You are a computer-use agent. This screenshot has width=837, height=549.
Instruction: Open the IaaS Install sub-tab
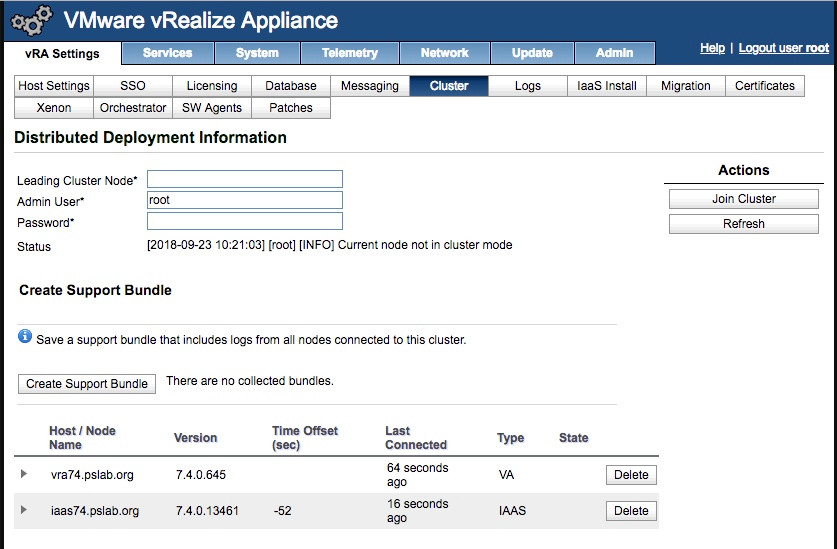pos(607,86)
